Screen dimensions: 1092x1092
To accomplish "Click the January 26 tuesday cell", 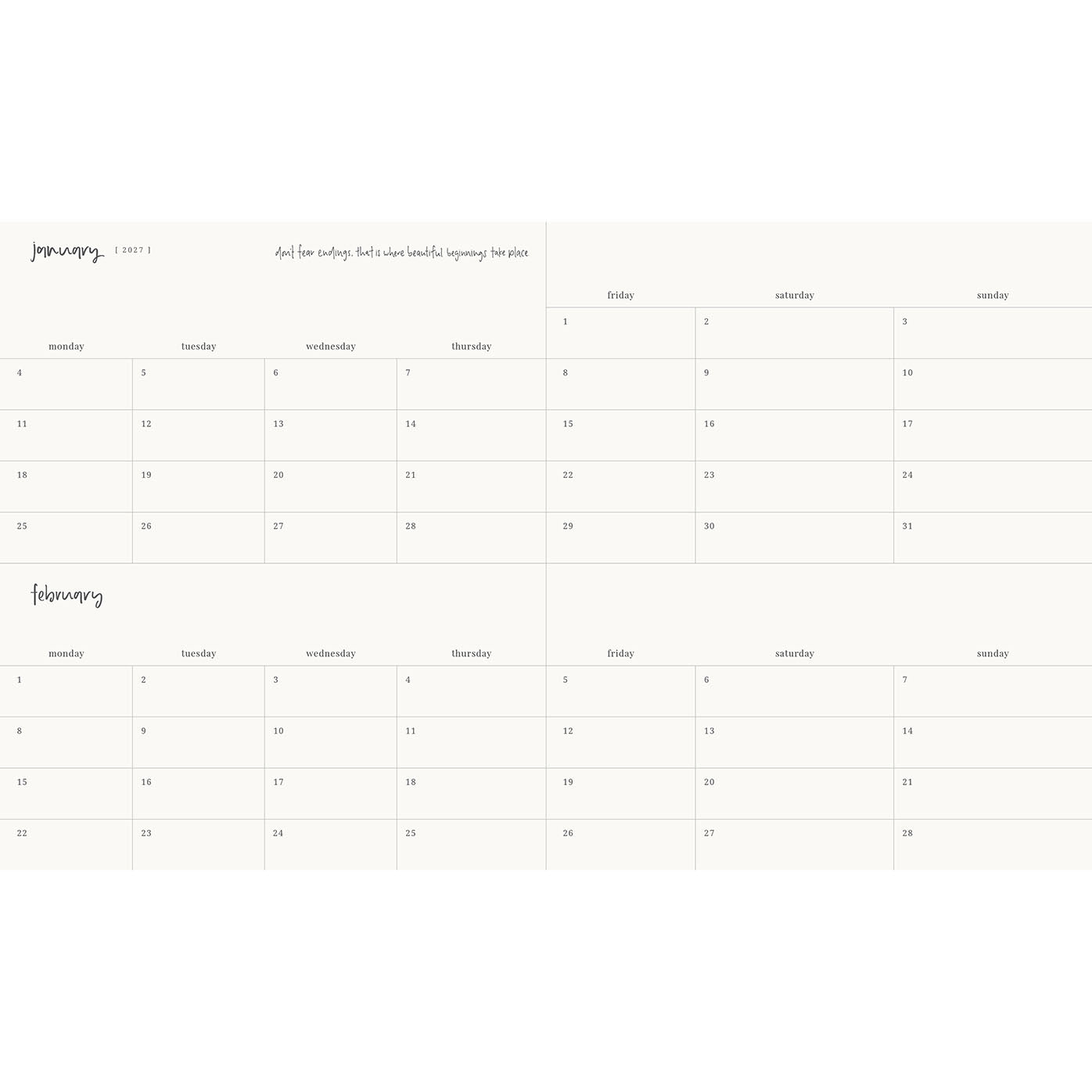I will tap(199, 538).
